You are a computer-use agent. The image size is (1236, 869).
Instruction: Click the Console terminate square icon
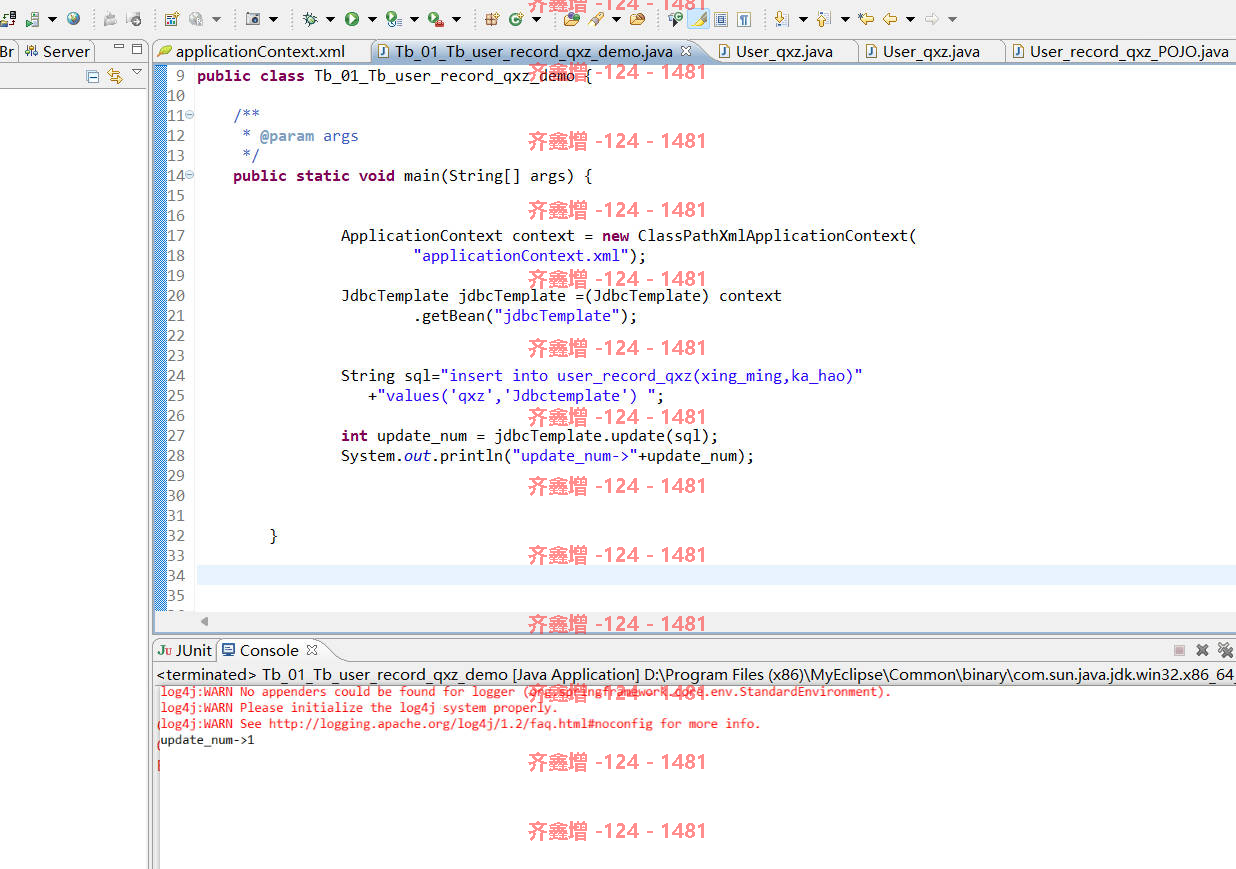coord(1179,650)
